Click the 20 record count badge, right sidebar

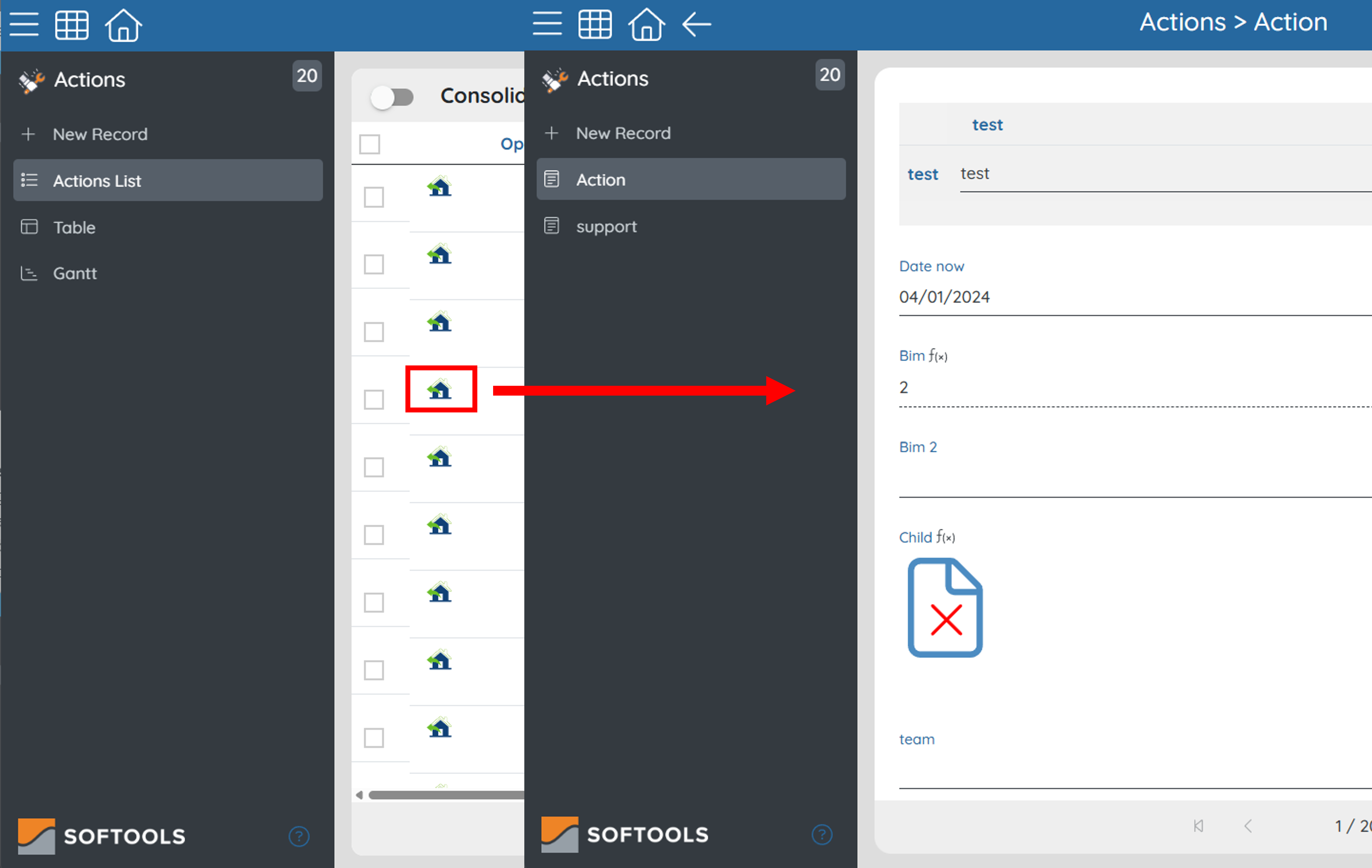[x=830, y=75]
